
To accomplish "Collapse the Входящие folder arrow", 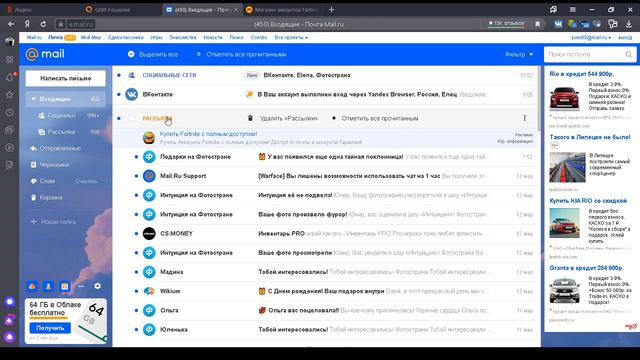I will pos(34,99).
